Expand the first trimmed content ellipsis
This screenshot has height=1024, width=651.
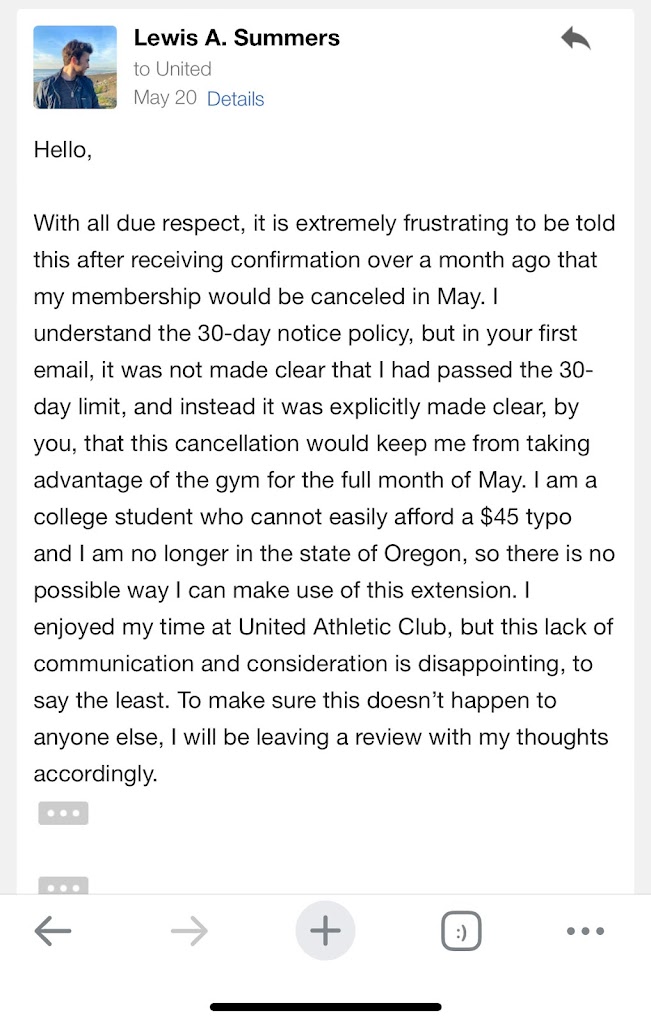click(x=63, y=813)
